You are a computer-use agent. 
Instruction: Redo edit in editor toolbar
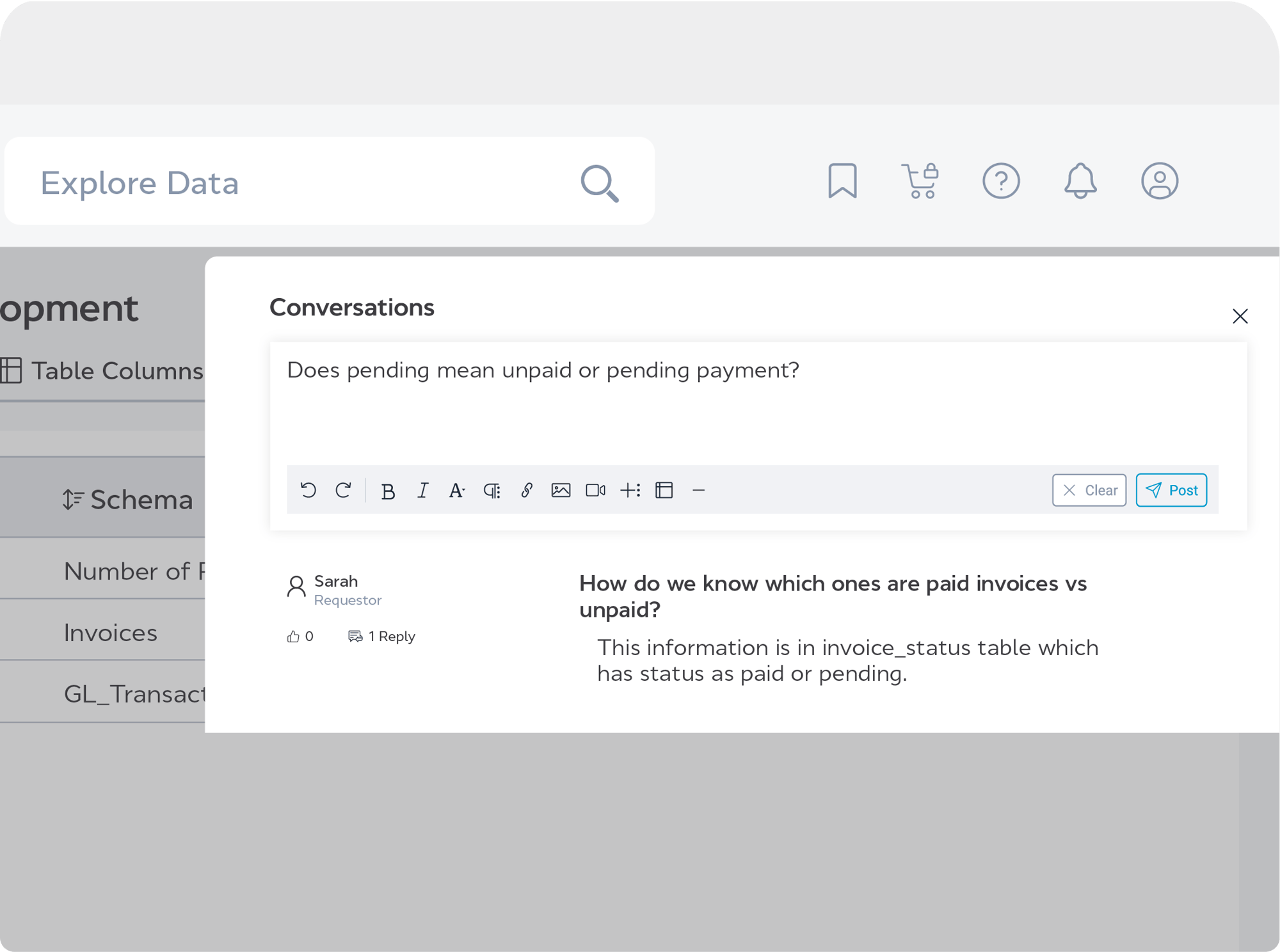pos(343,491)
